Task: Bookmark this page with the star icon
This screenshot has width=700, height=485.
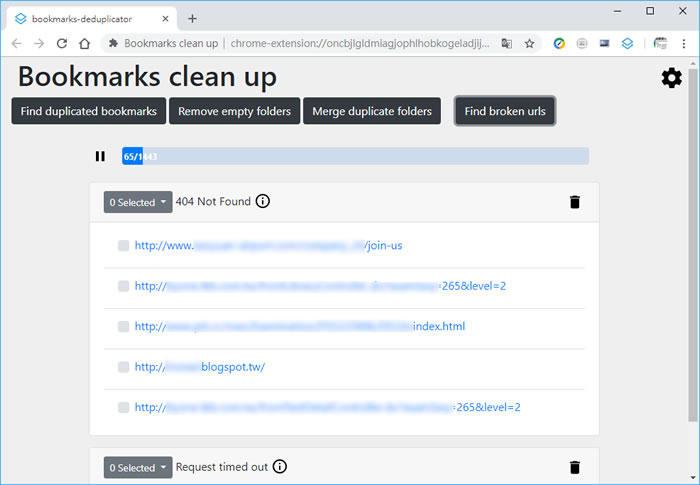Action: point(529,43)
